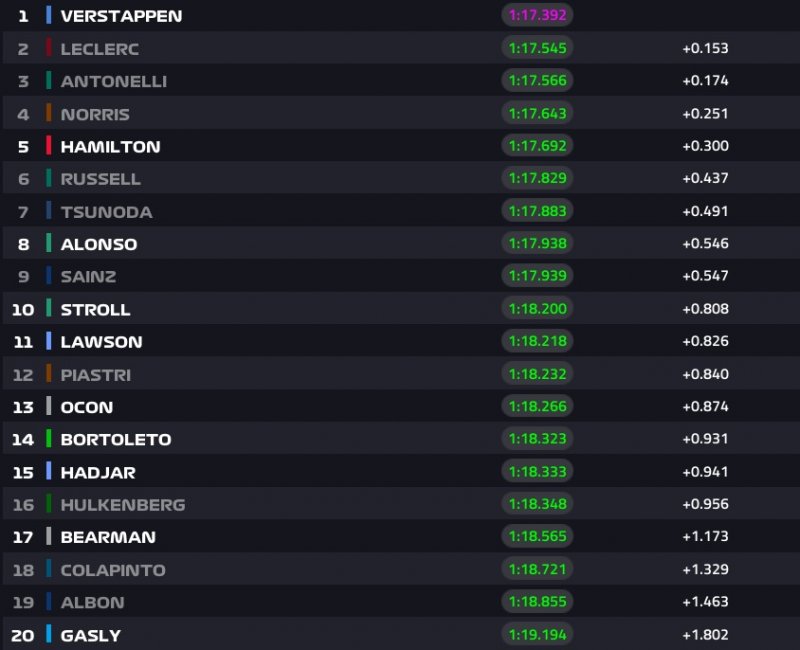Click the ANTONELLI driver name
Image resolution: width=800 pixels, height=650 pixels.
coord(113,81)
